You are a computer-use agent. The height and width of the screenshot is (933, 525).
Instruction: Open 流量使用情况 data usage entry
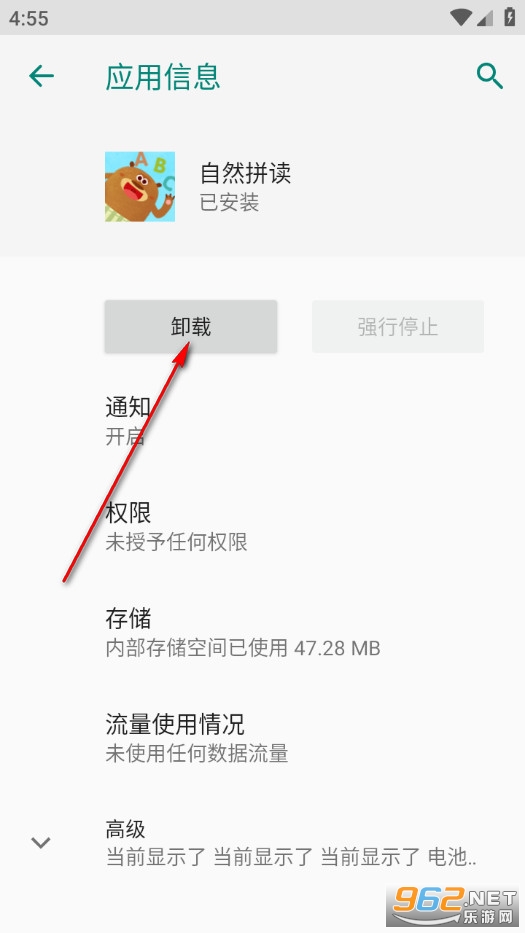pyautogui.click(x=262, y=739)
